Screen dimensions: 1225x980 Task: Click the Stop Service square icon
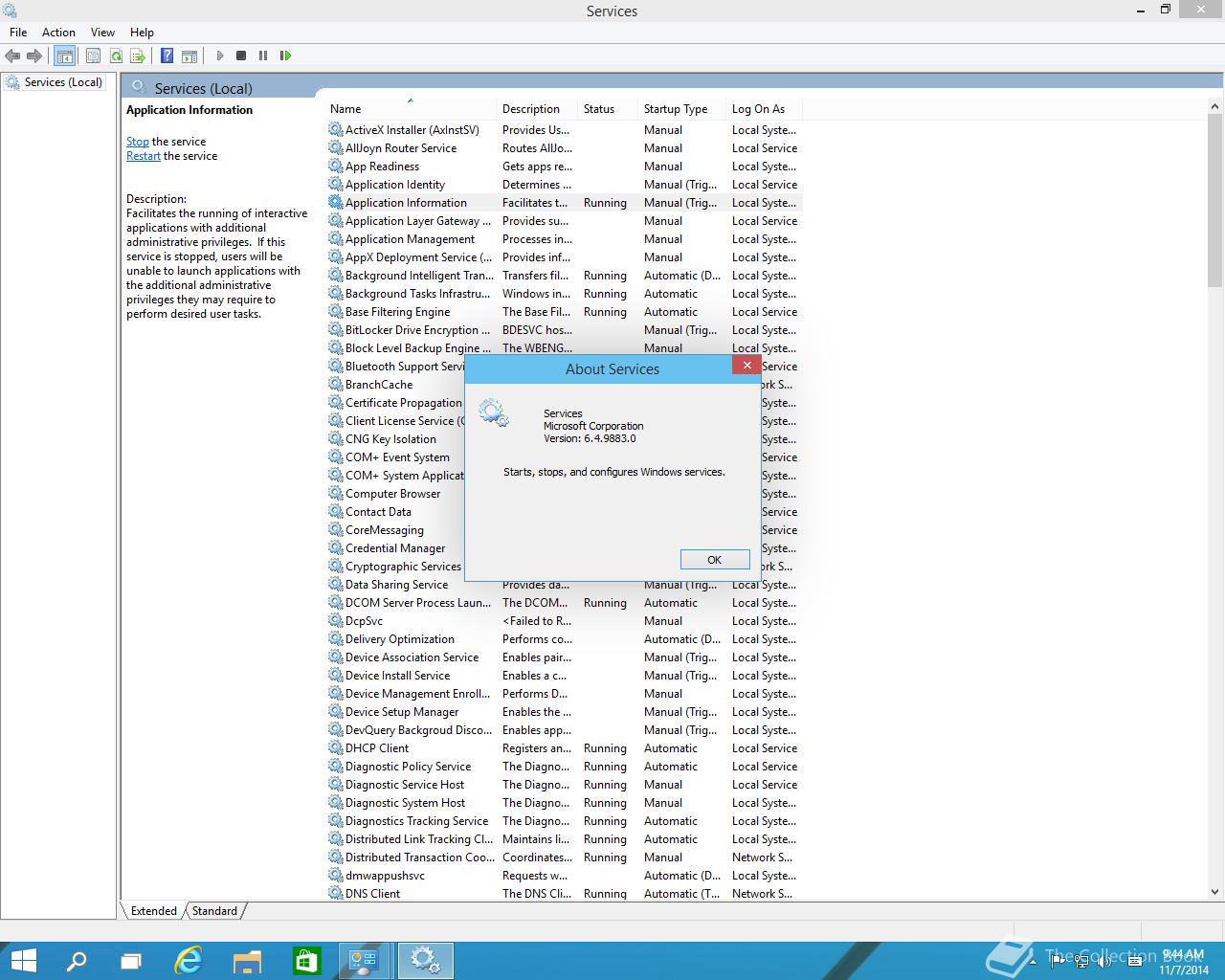pos(241,56)
